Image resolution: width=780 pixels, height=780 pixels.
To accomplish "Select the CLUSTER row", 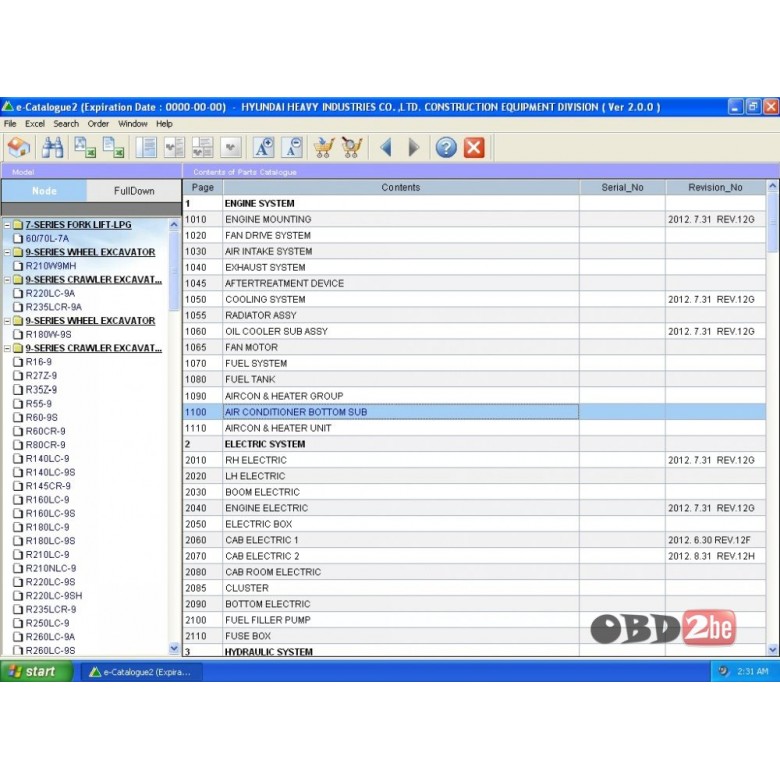I will point(474,588).
